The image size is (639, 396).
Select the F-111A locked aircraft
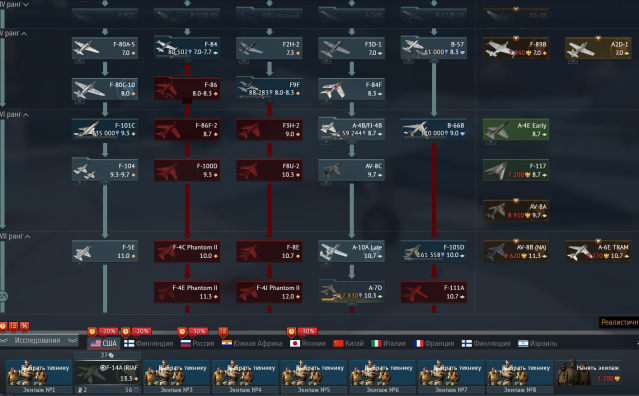point(434,292)
